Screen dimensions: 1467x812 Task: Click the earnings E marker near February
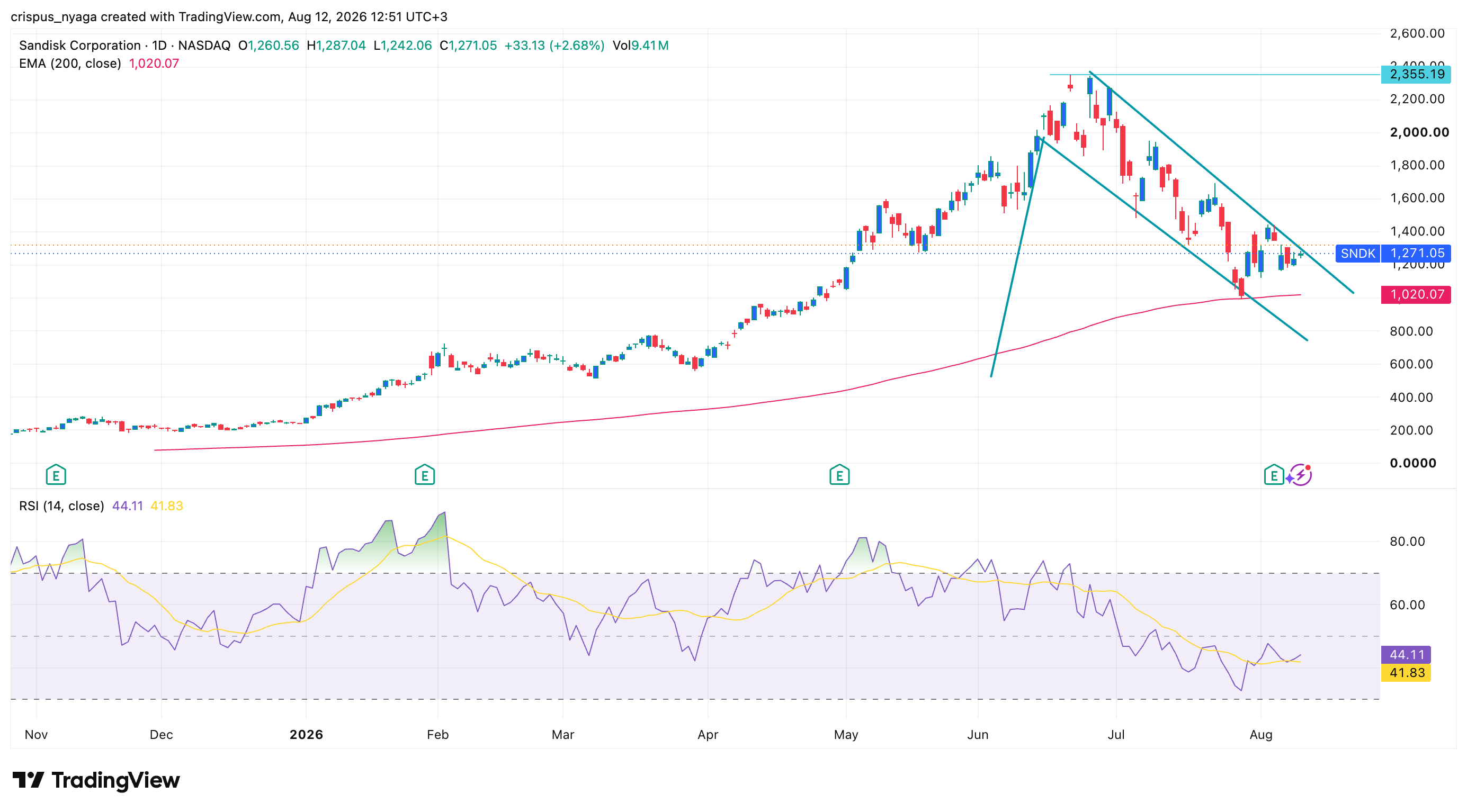coord(425,475)
